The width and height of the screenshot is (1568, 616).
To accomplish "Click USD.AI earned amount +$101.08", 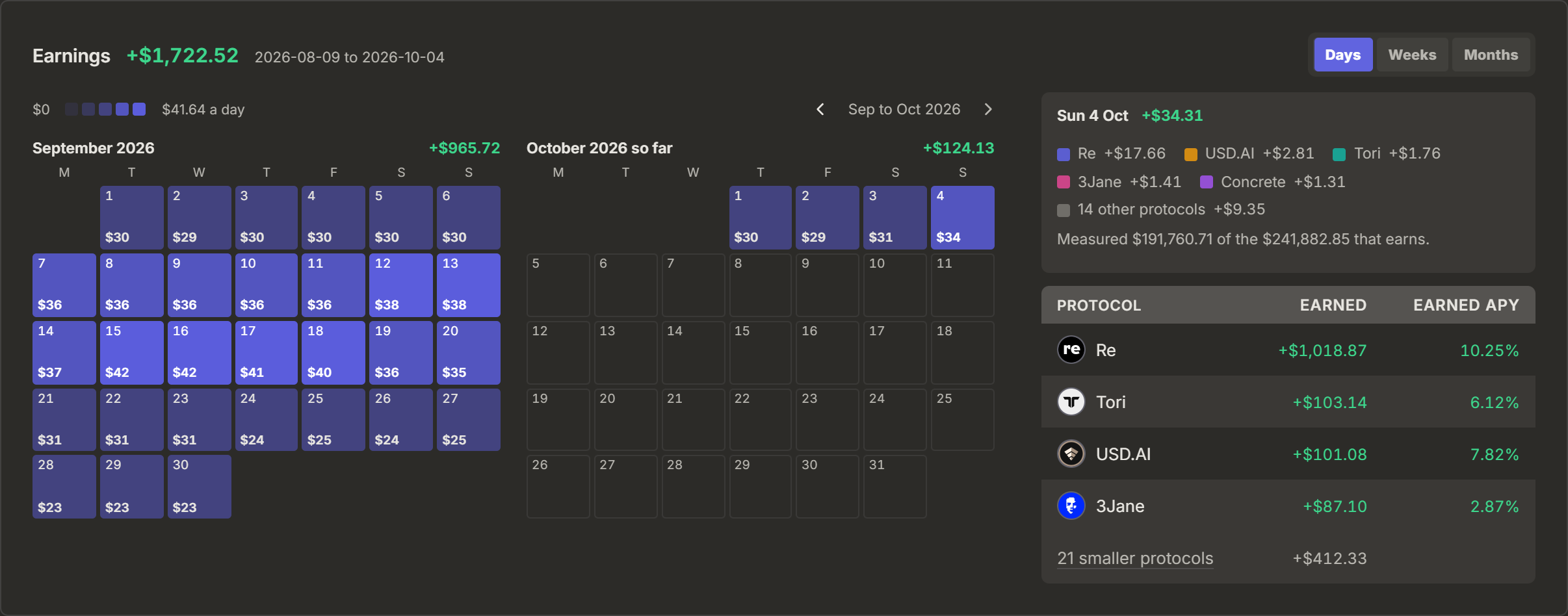I will (1329, 454).
